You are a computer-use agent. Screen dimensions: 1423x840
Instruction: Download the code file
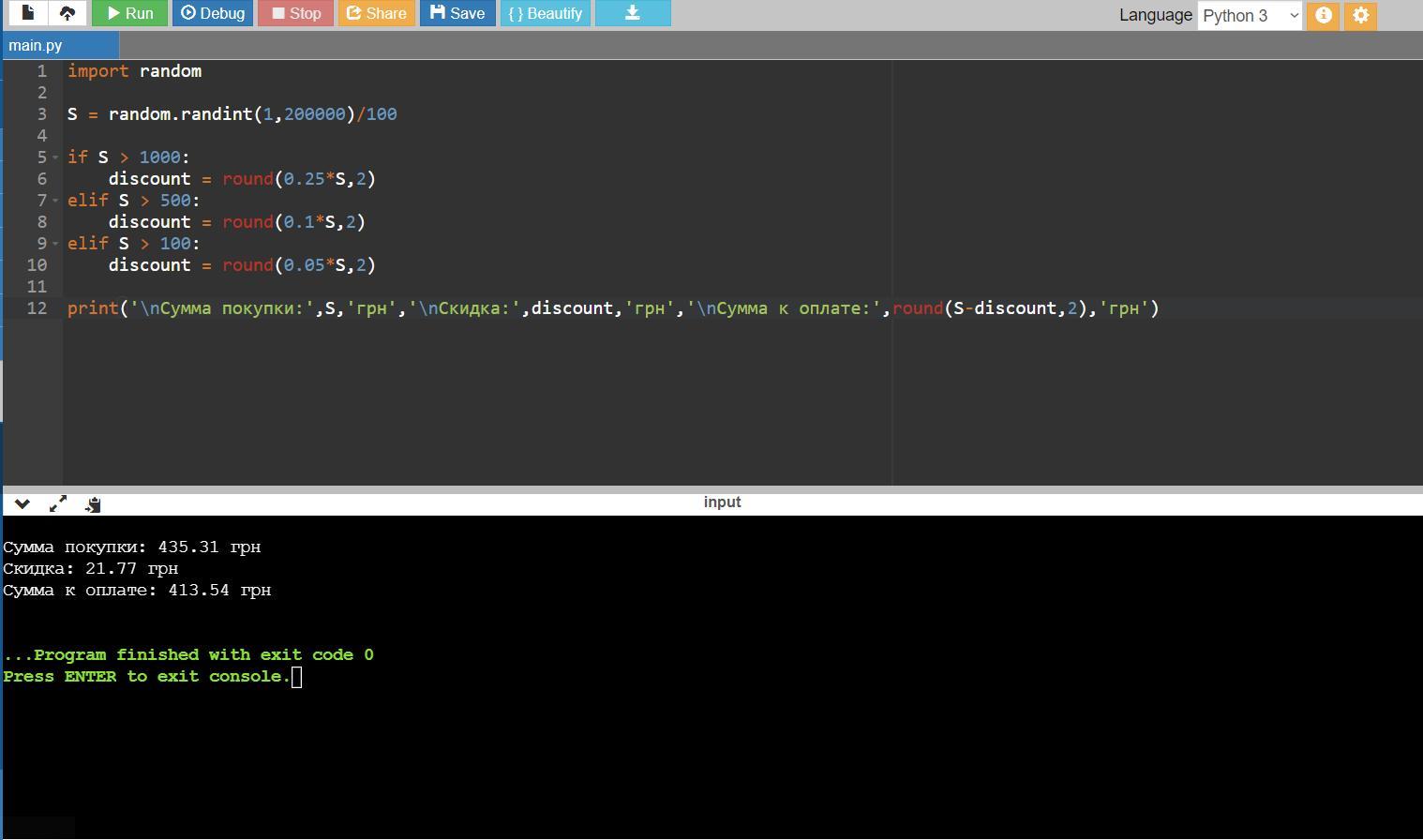(x=633, y=13)
